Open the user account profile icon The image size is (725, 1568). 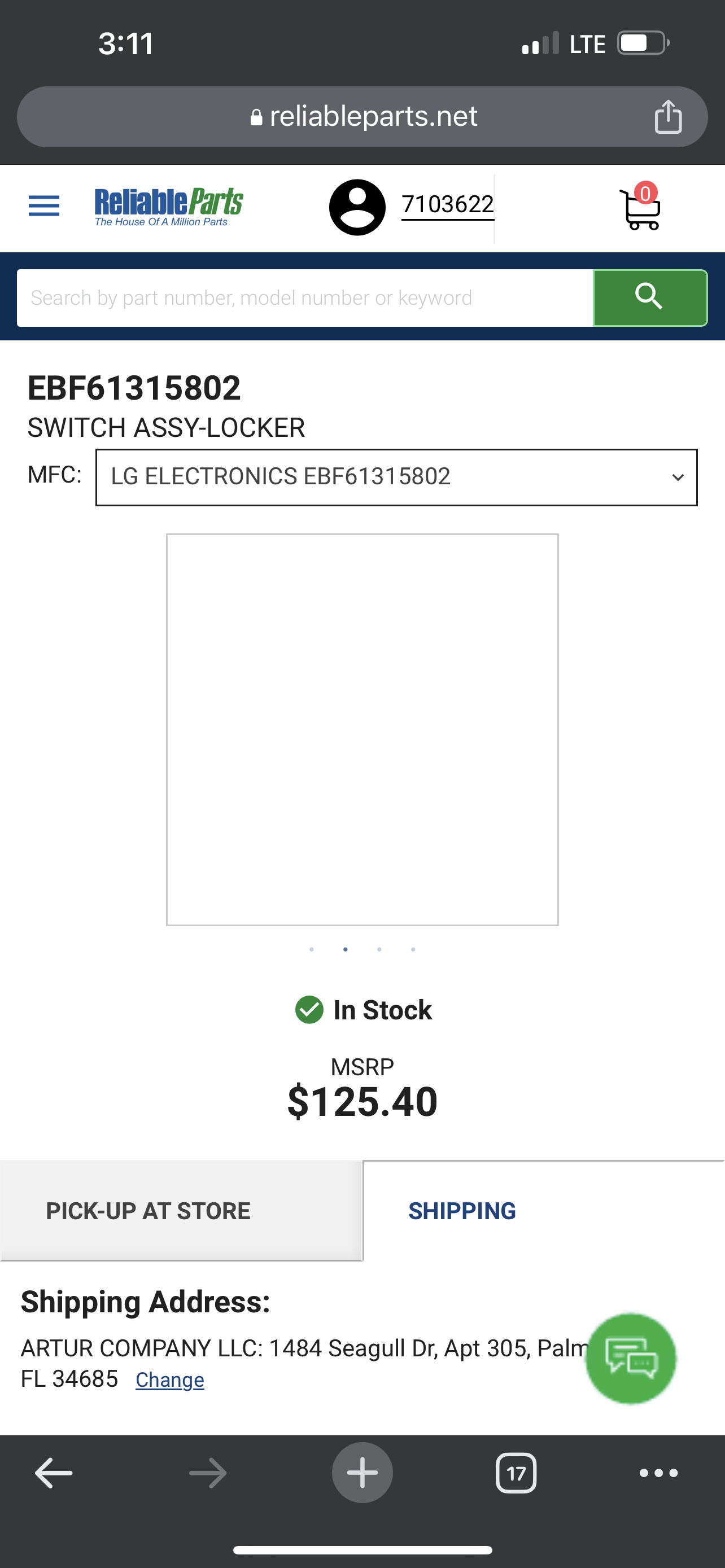click(x=357, y=207)
